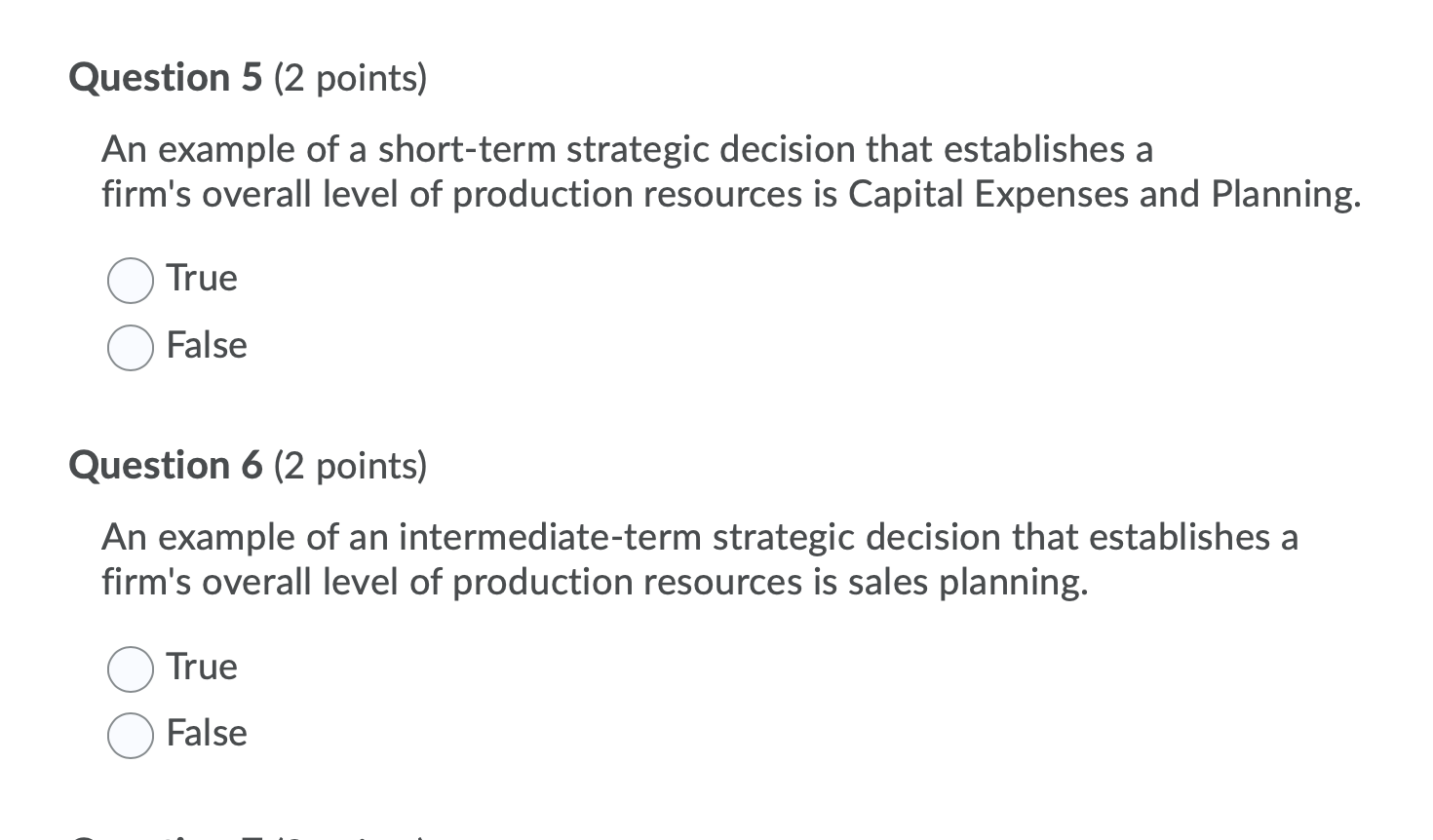1433x840 pixels.
Task: Click the Question 6 heading
Action: click(x=165, y=466)
